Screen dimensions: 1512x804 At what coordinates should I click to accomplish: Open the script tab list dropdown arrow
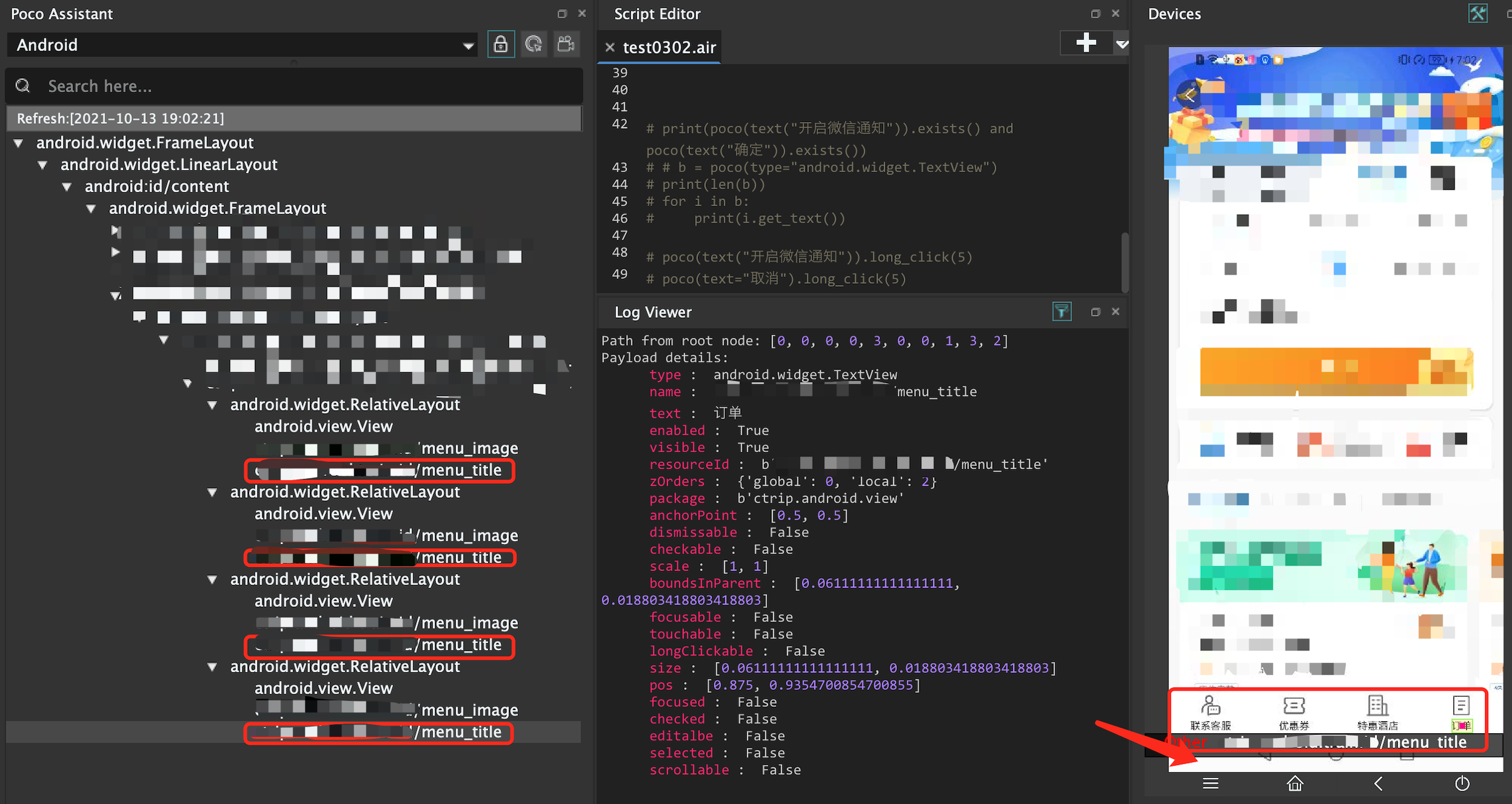(x=1121, y=44)
